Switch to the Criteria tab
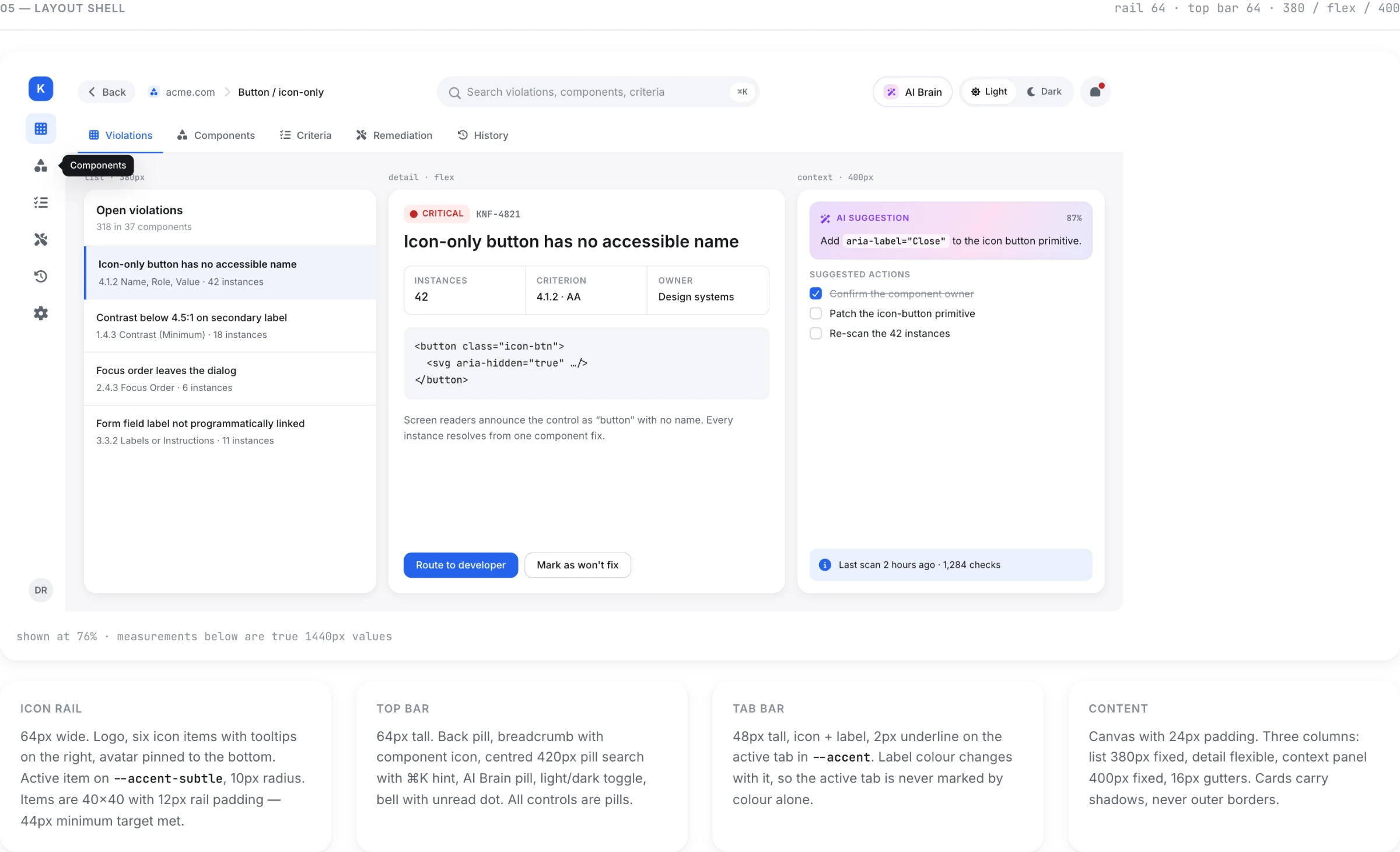1400x852 pixels. pos(306,135)
